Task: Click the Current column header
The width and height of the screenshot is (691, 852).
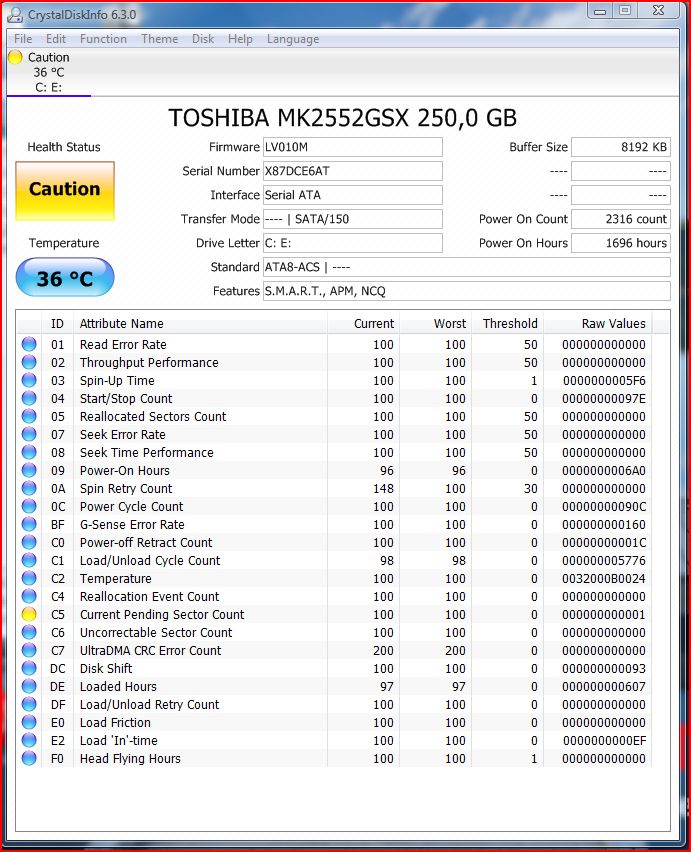Action: [x=363, y=324]
